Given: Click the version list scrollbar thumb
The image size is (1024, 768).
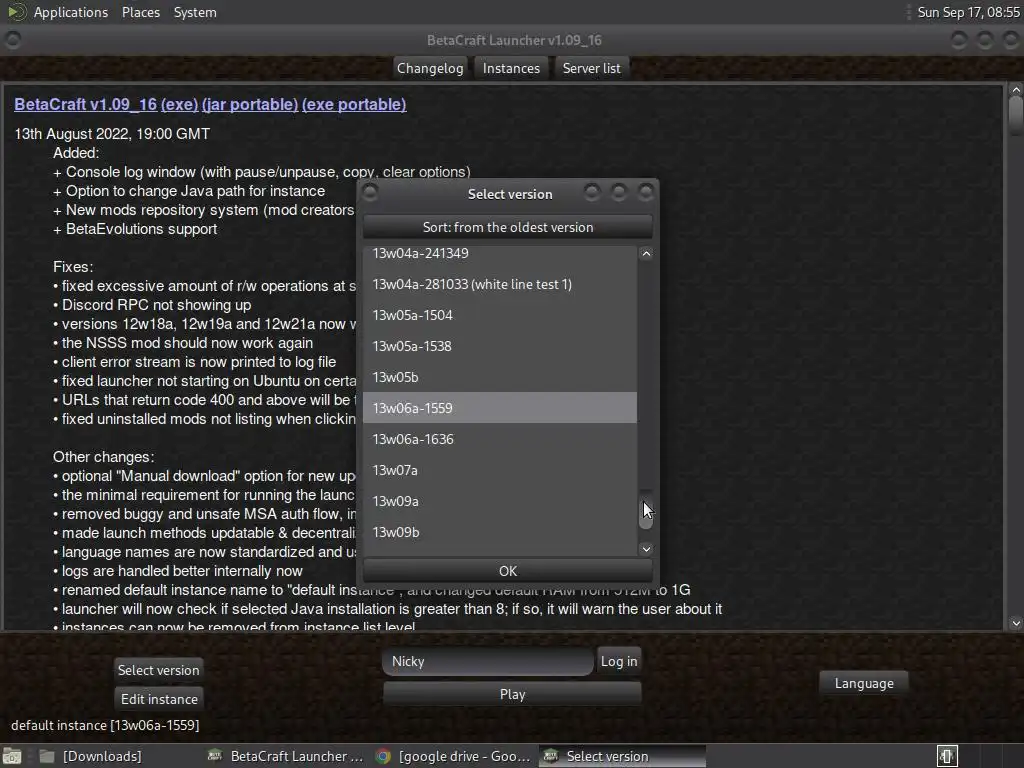Looking at the screenshot, I should coord(646,509).
